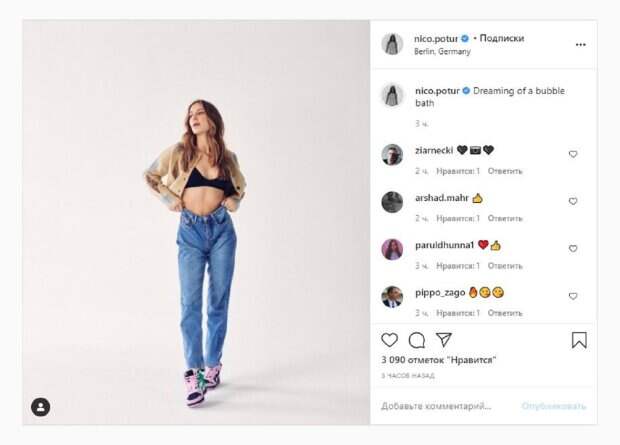Image resolution: width=620 pixels, height=445 pixels.
Task: Open nico.potur profile avatar in header
Action: click(392, 44)
